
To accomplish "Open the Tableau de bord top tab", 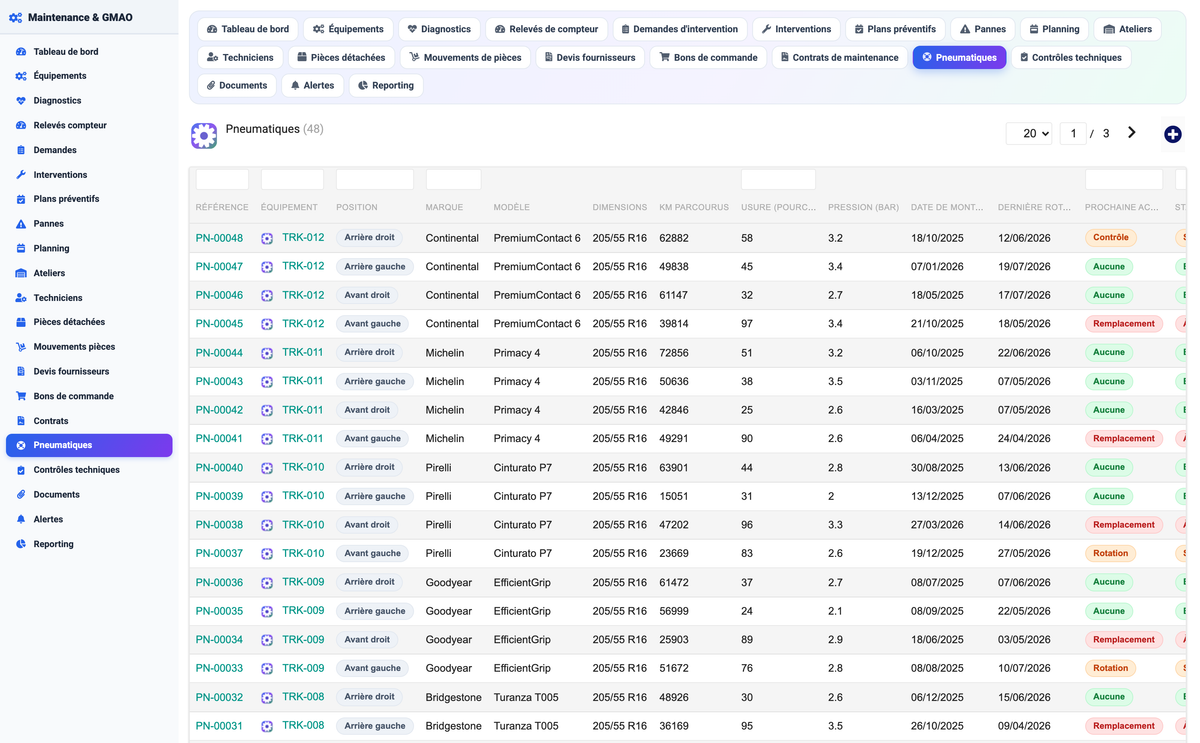I will (x=248, y=29).
